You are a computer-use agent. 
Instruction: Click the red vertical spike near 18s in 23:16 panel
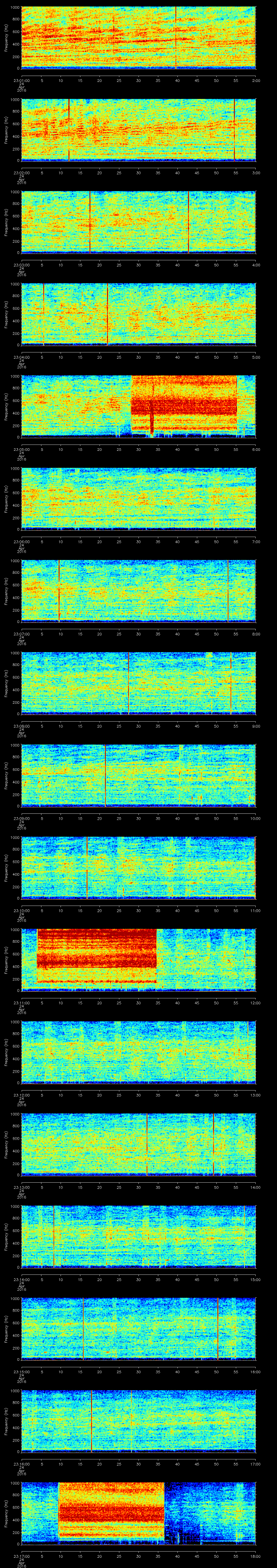(x=91, y=1421)
